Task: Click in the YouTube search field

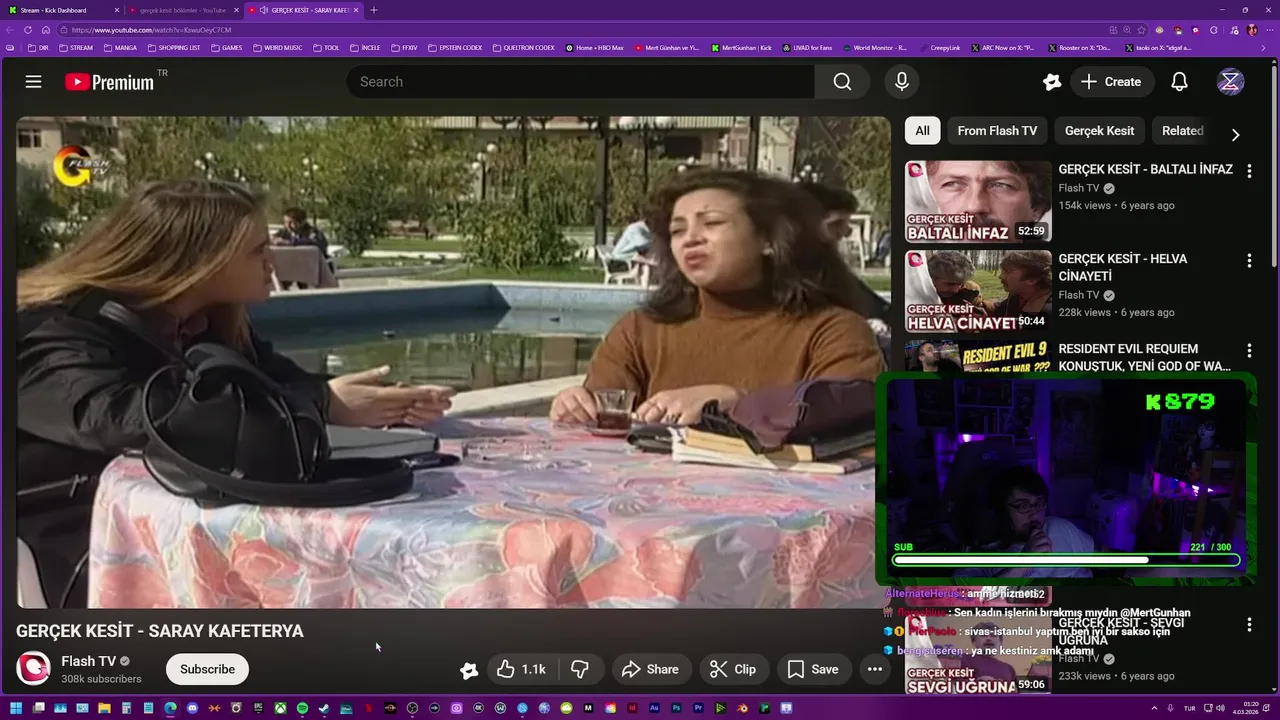Action: click(580, 82)
